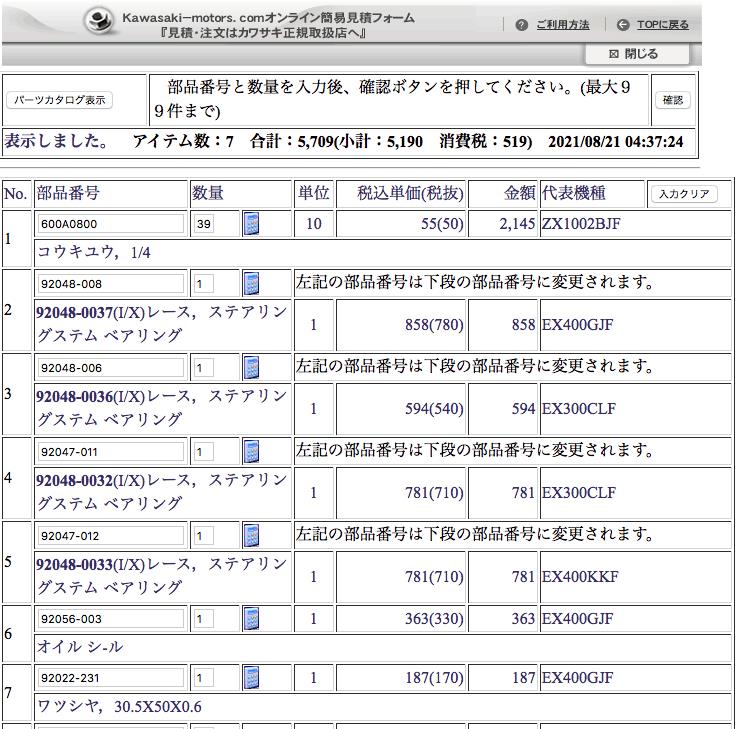This screenshot has width=740, height=729.
Task: Click the description コウキユウ, 1/4
Action: coord(93,252)
